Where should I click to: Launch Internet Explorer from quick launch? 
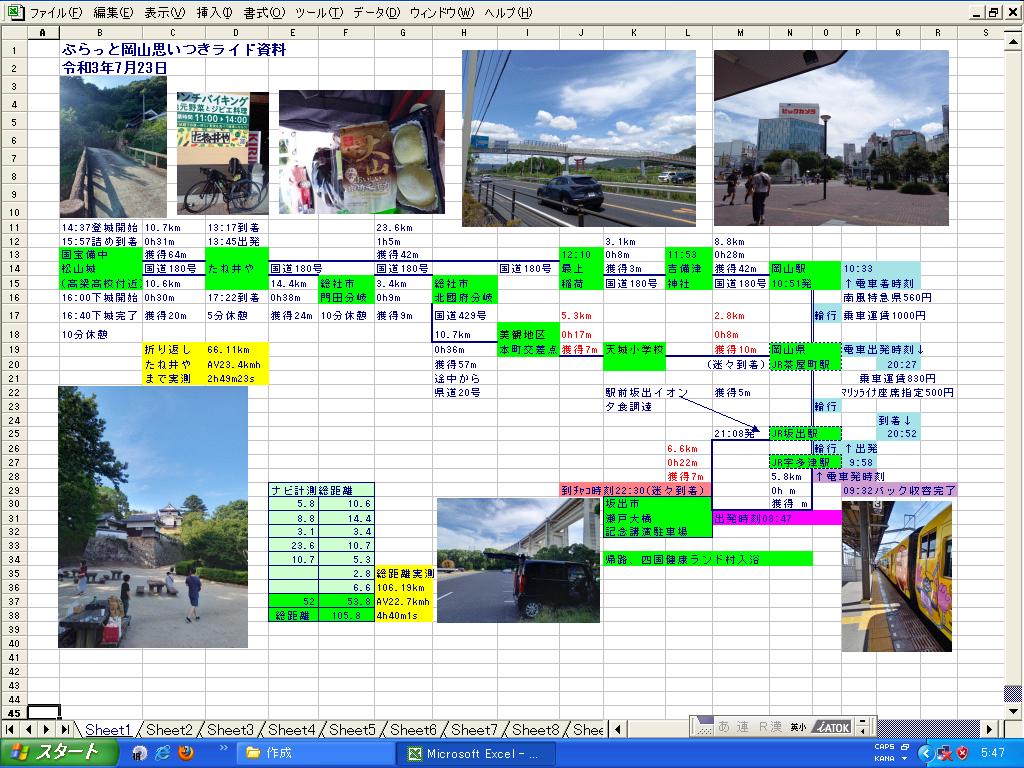tap(162, 753)
